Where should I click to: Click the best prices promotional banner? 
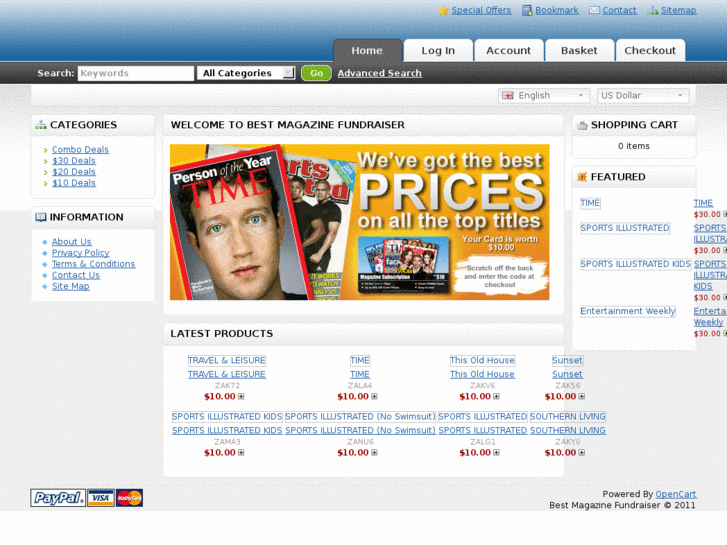[x=360, y=222]
